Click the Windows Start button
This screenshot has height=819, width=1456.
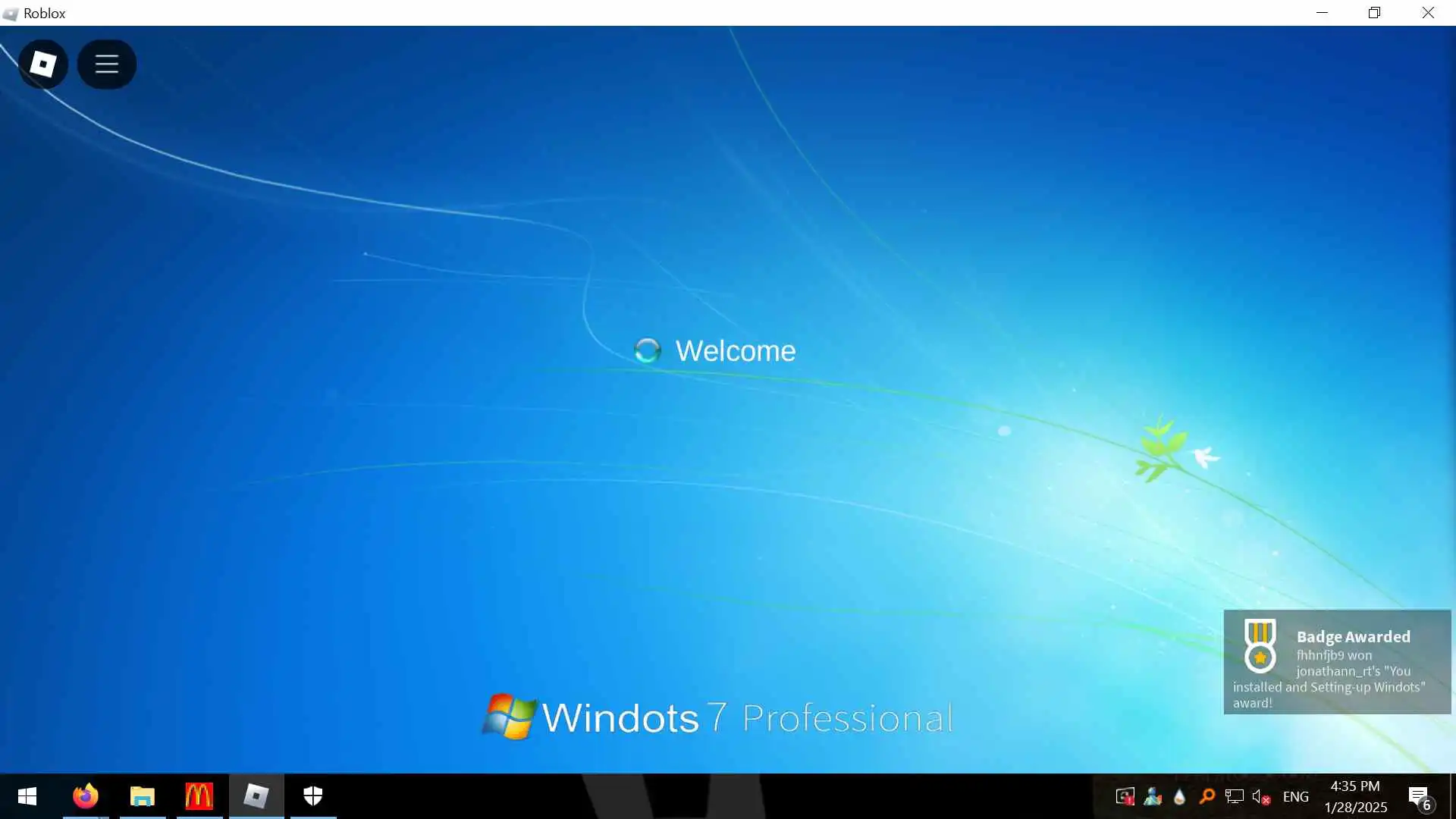(x=27, y=796)
